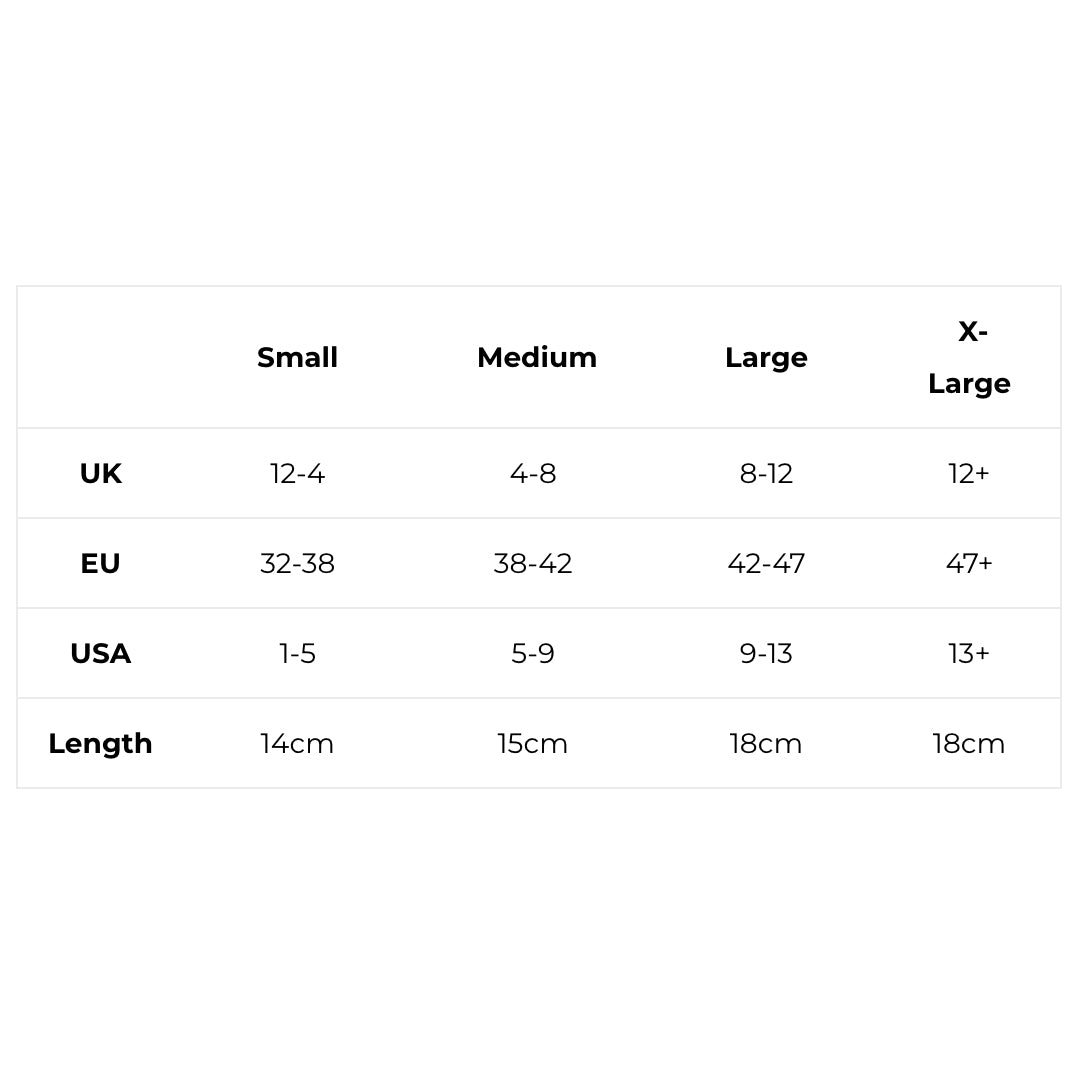Screen dimensions: 1080x1080
Task: Click the UK Small 12-4 cell
Action: tap(297, 473)
